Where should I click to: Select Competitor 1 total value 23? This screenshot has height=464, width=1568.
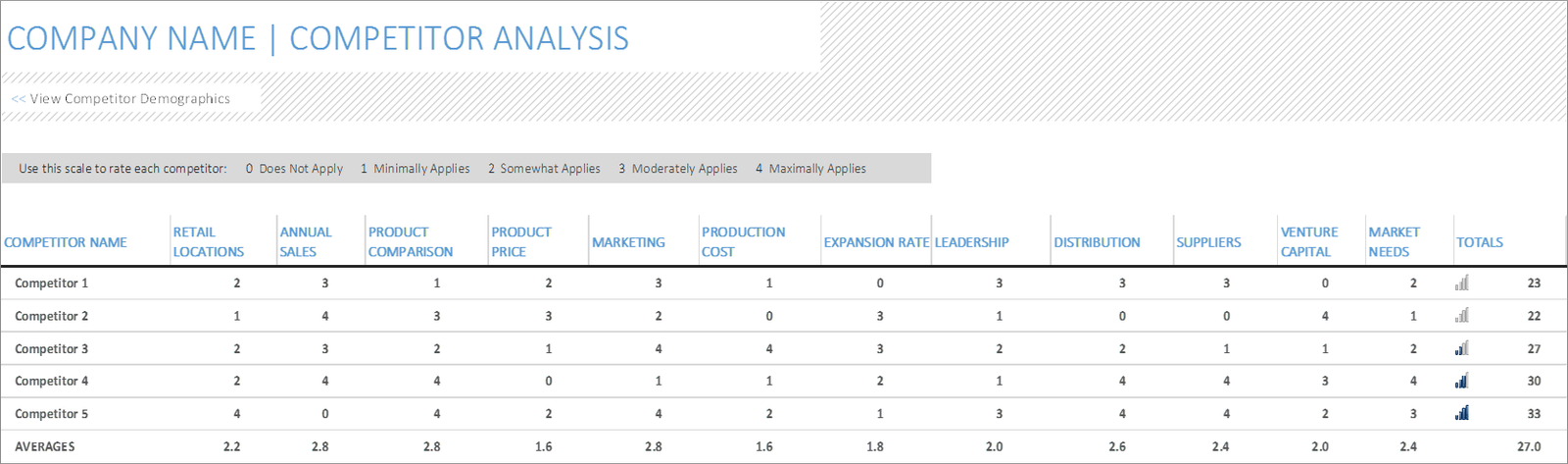coord(1534,283)
